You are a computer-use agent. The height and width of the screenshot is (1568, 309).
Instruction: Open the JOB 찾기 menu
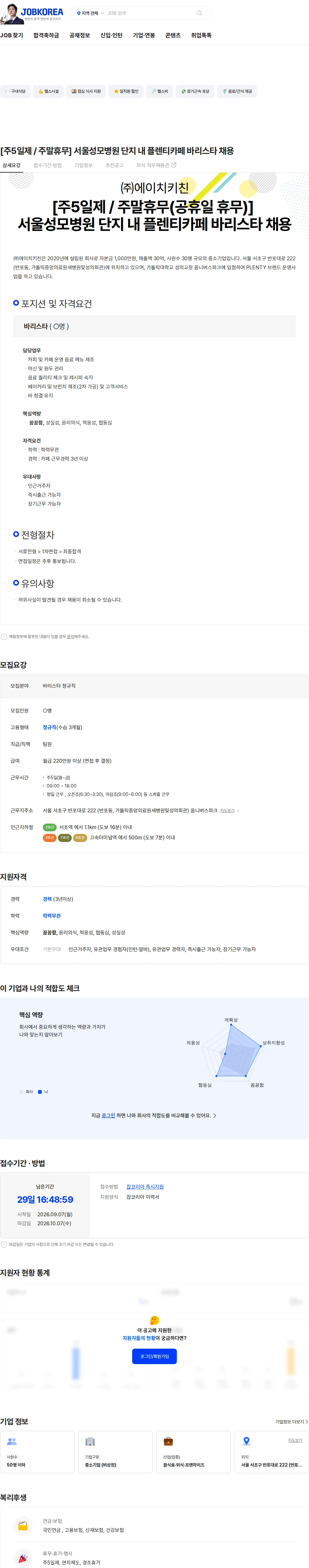point(12,35)
